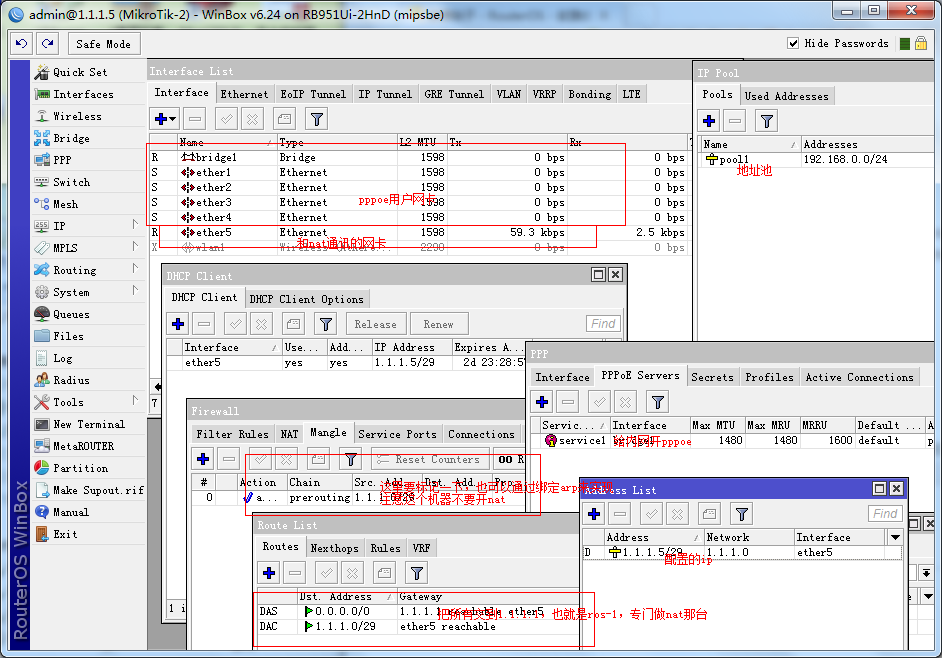Select the pool1 row in IP Pool
Image resolution: width=942 pixels, height=658 pixels.
pyautogui.click(x=817, y=159)
